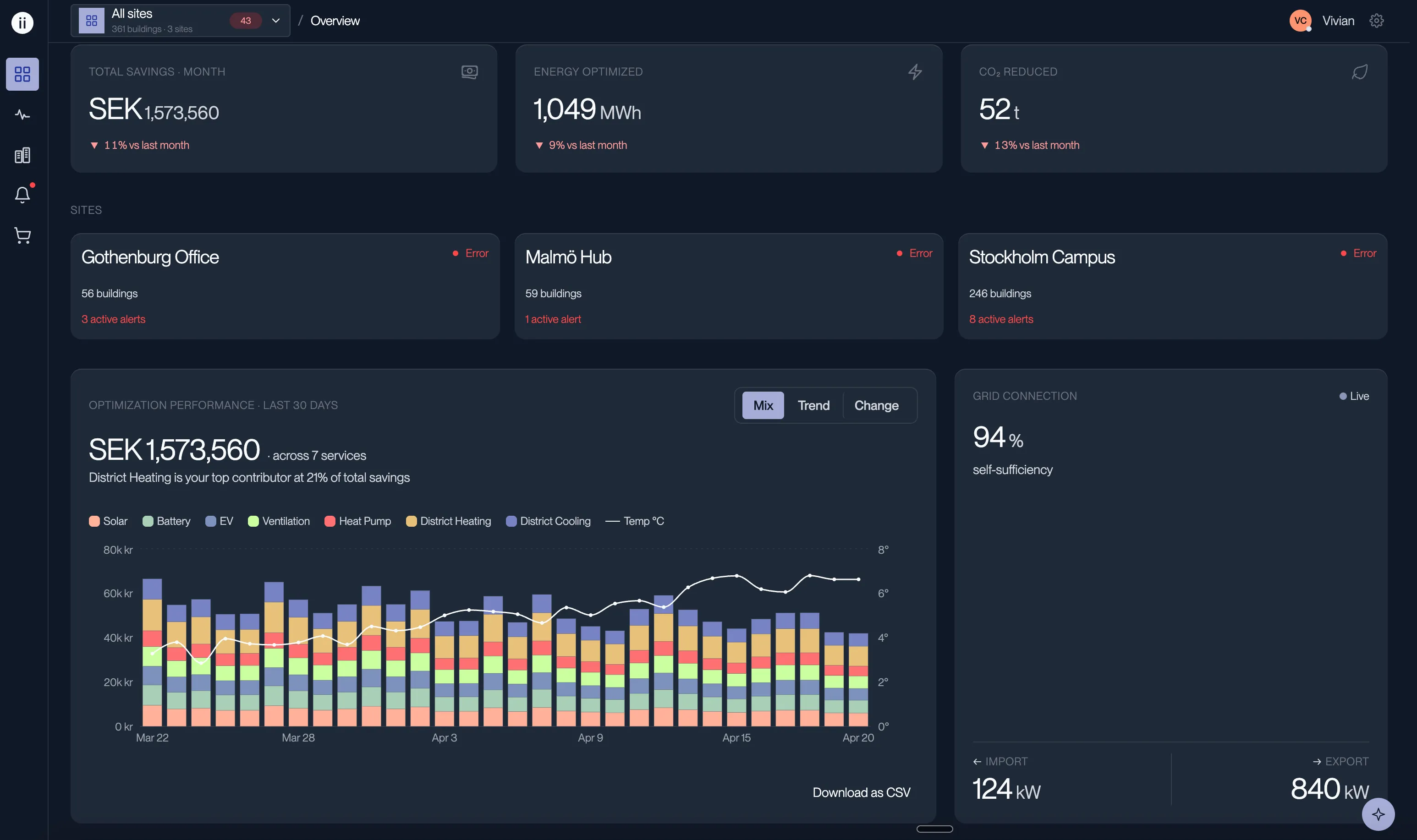Click the 1,049 MWh value

[x=588, y=109]
